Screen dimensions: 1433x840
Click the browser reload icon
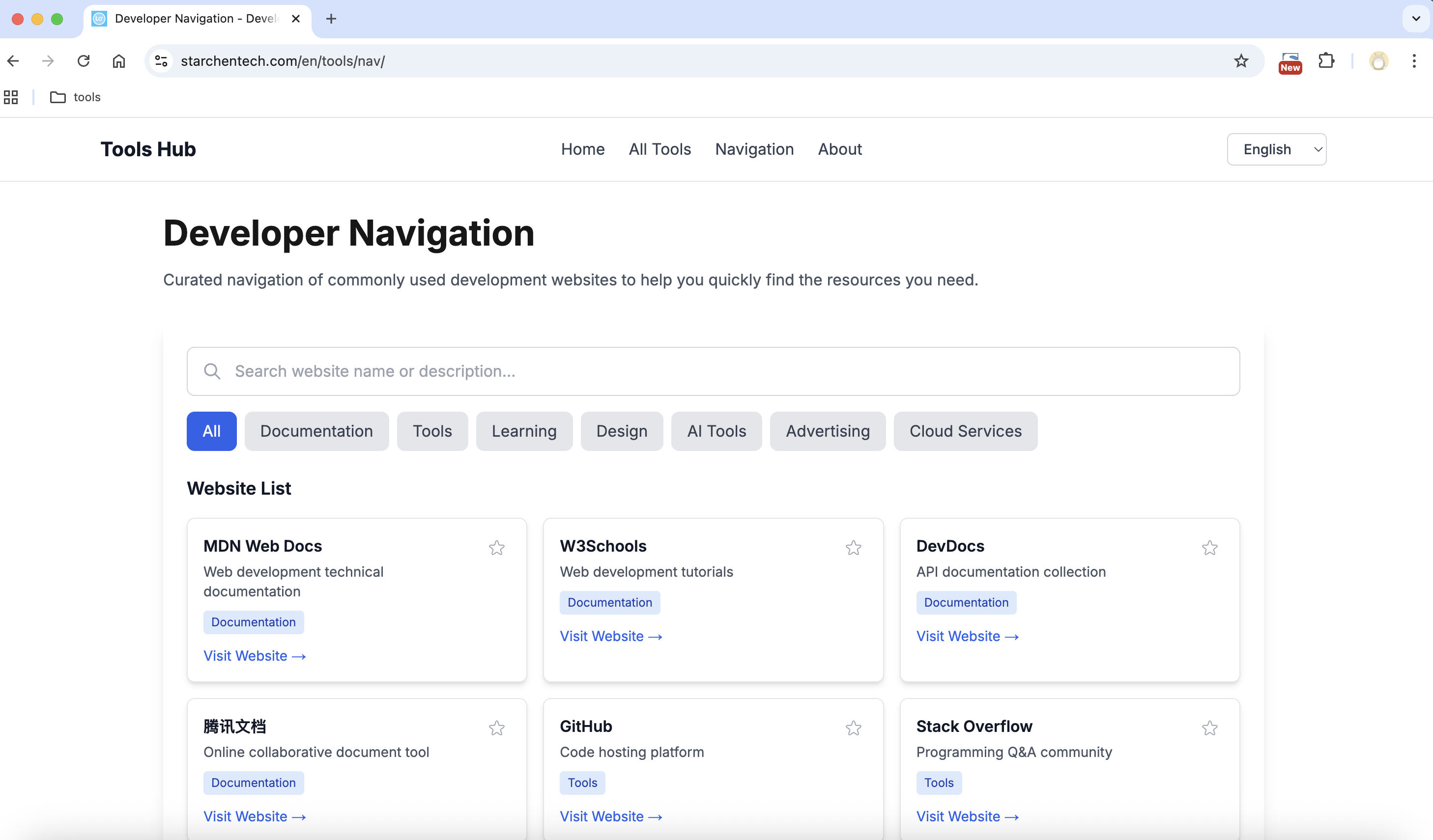click(84, 61)
